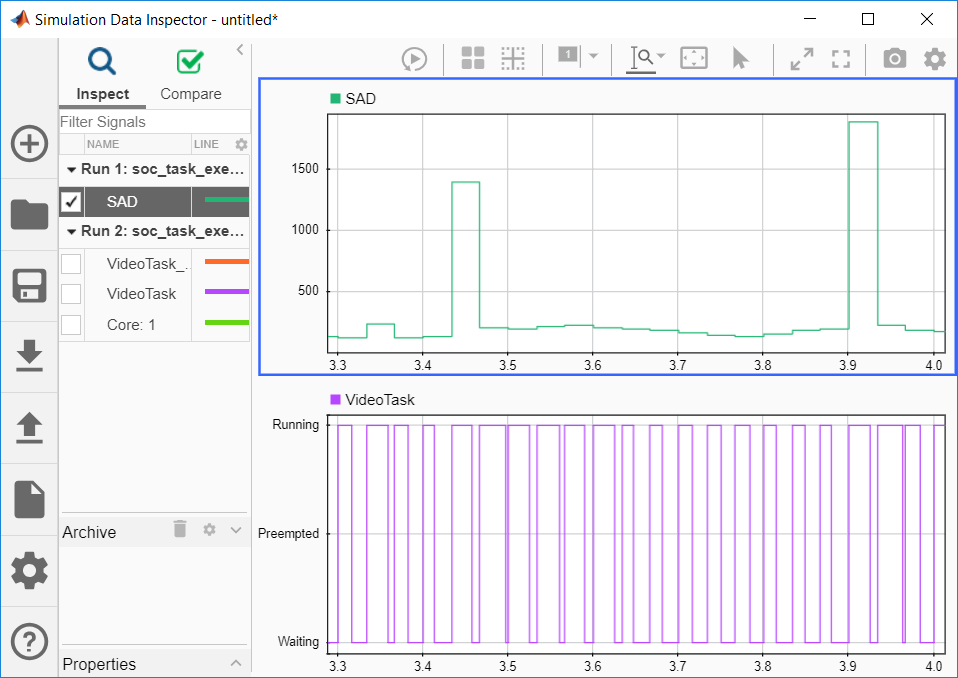The height and width of the screenshot is (678, 958).
Task: Maximize the Simulation Data Inspector window
Action: 868,19
